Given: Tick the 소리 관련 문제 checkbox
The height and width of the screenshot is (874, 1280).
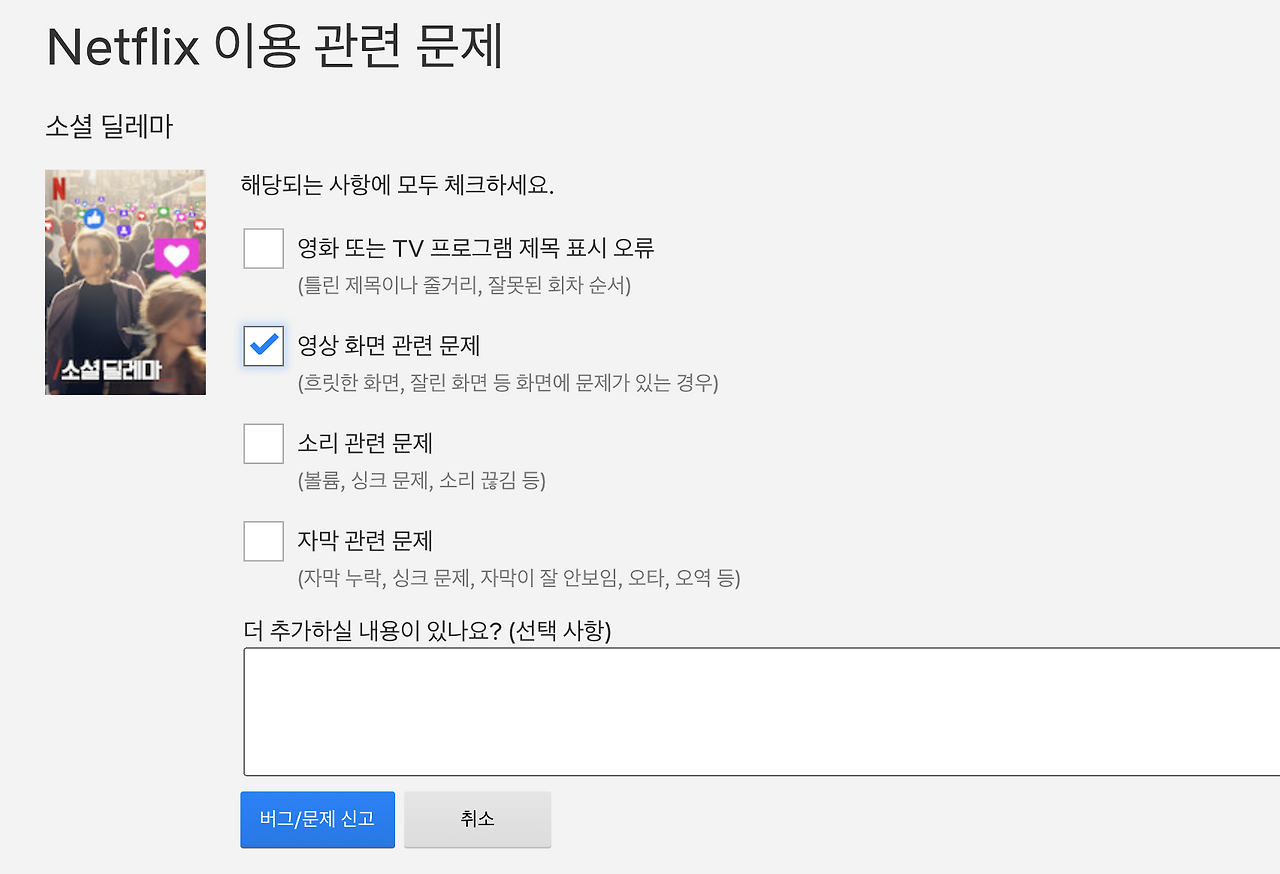Looking at the screenshot, I should (264, 443).
